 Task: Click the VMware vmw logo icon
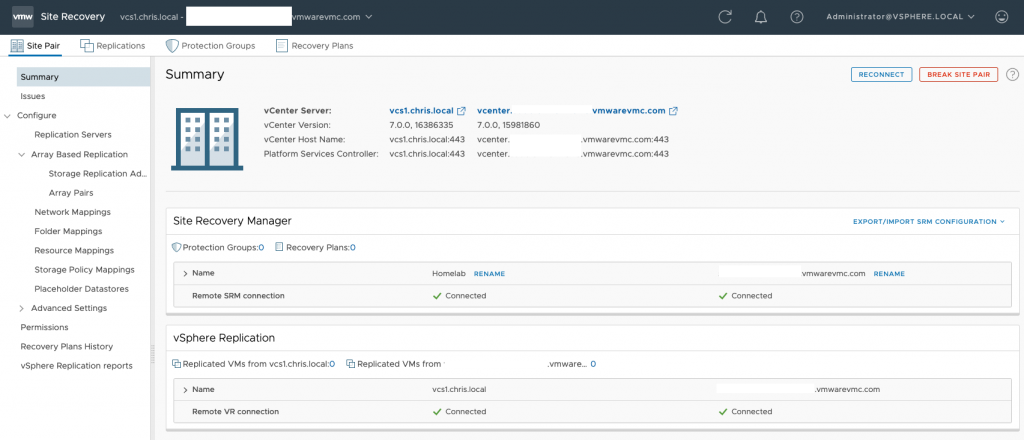(x=22, y=17)
